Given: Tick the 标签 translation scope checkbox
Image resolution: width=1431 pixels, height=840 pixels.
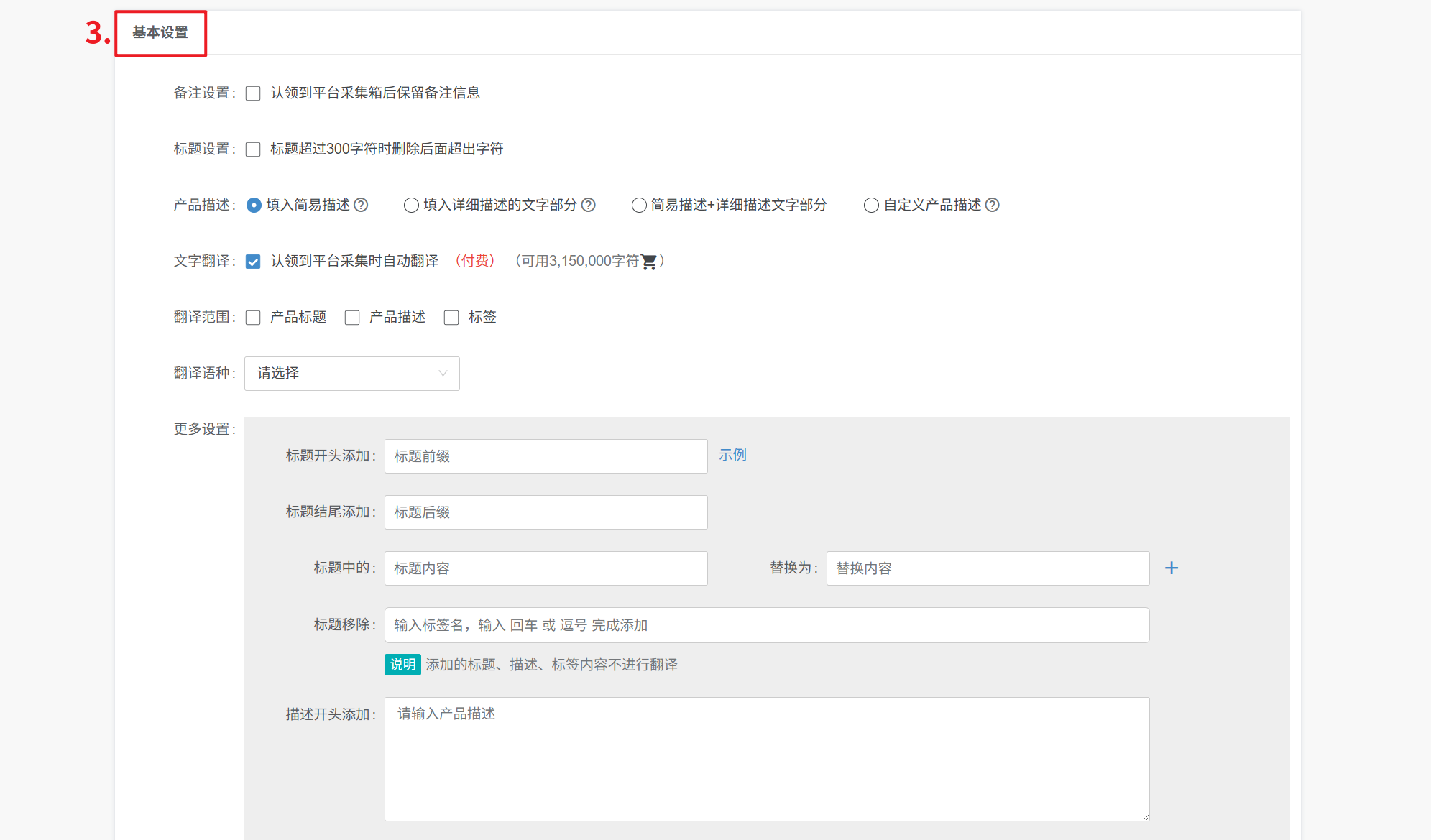Looking at the screenshot, I should tap(451, 318).
